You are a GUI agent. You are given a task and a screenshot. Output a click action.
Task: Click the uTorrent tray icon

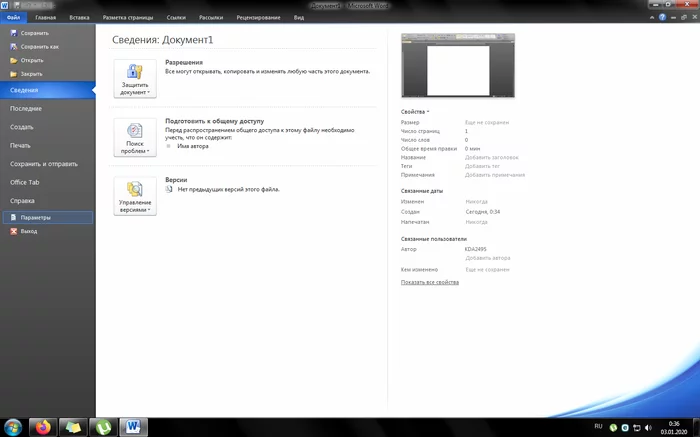point(613,428)
